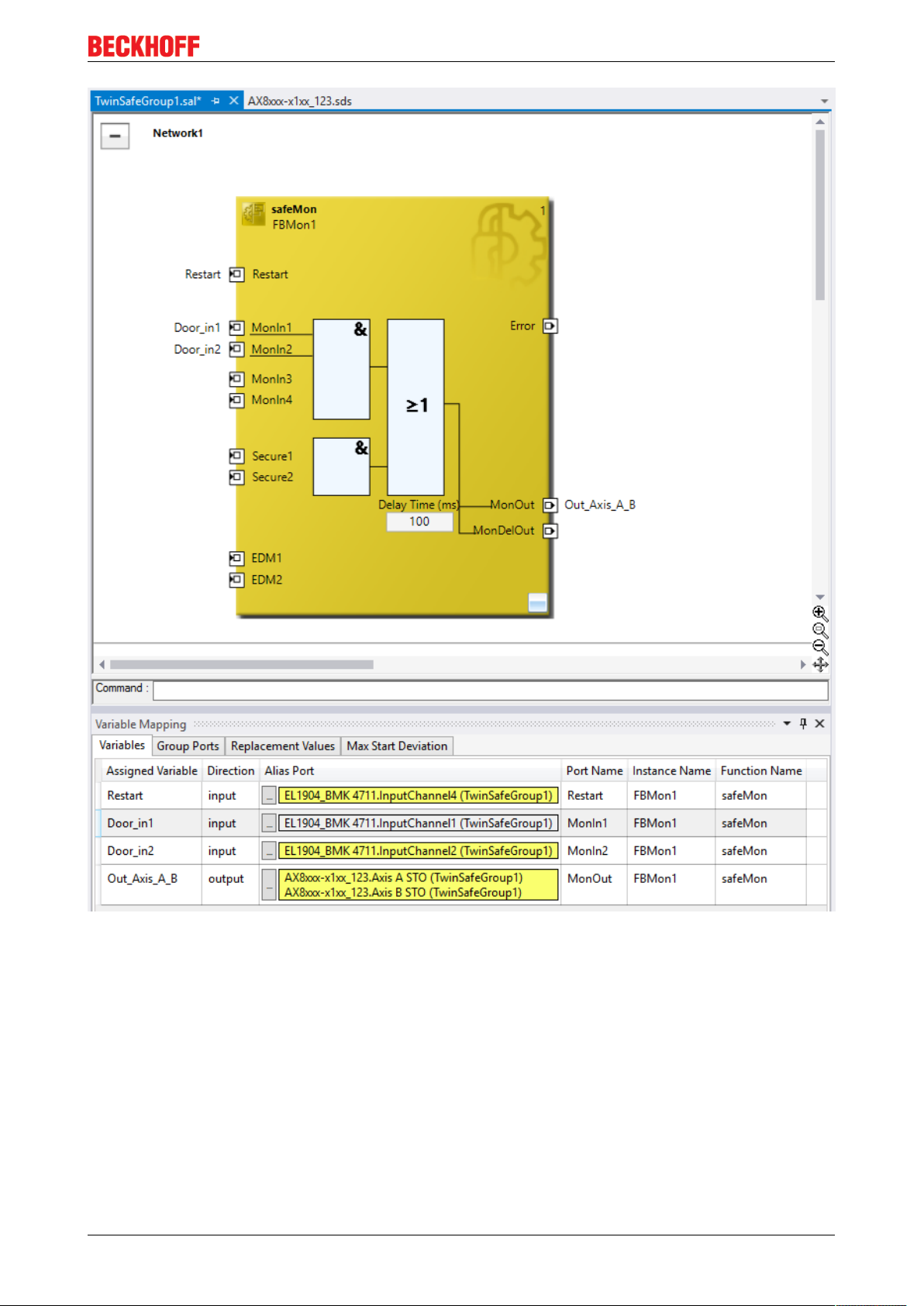The height and width of the screenshot is (1306, 924).
Task: Toggle auto-hide pin on Variable Mapping panel
Action: pyautogui.click(x=803, y=723)
